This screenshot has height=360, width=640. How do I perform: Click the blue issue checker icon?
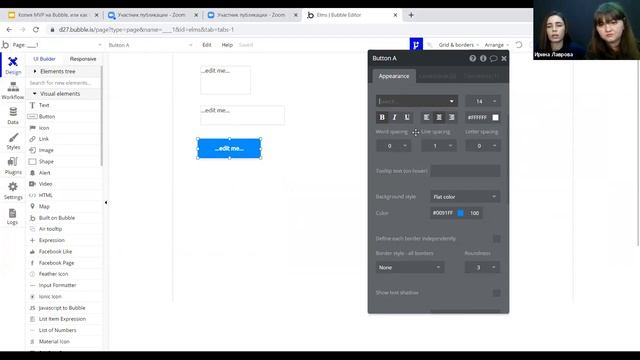click(416, 44)
